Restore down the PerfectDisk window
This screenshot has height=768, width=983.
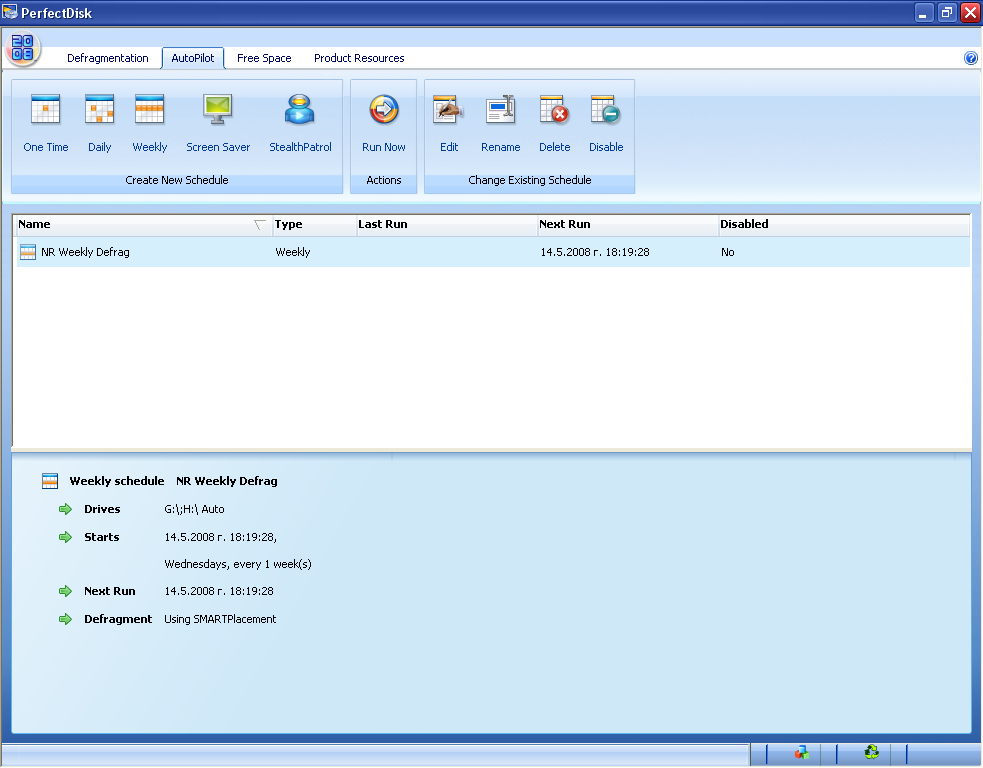click(x=947, y=12)
